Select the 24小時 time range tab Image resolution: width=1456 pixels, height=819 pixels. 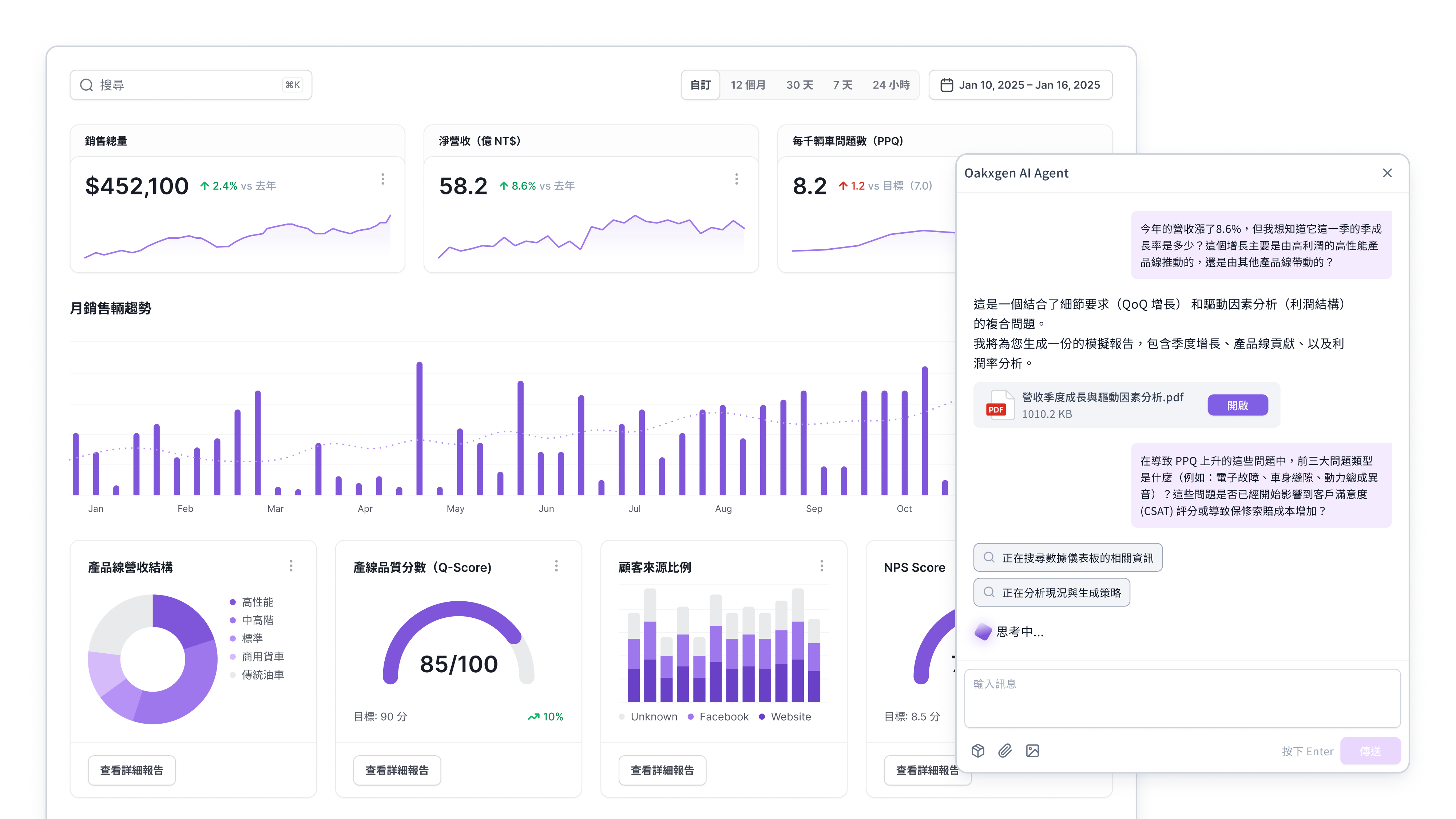coord(891,85)
